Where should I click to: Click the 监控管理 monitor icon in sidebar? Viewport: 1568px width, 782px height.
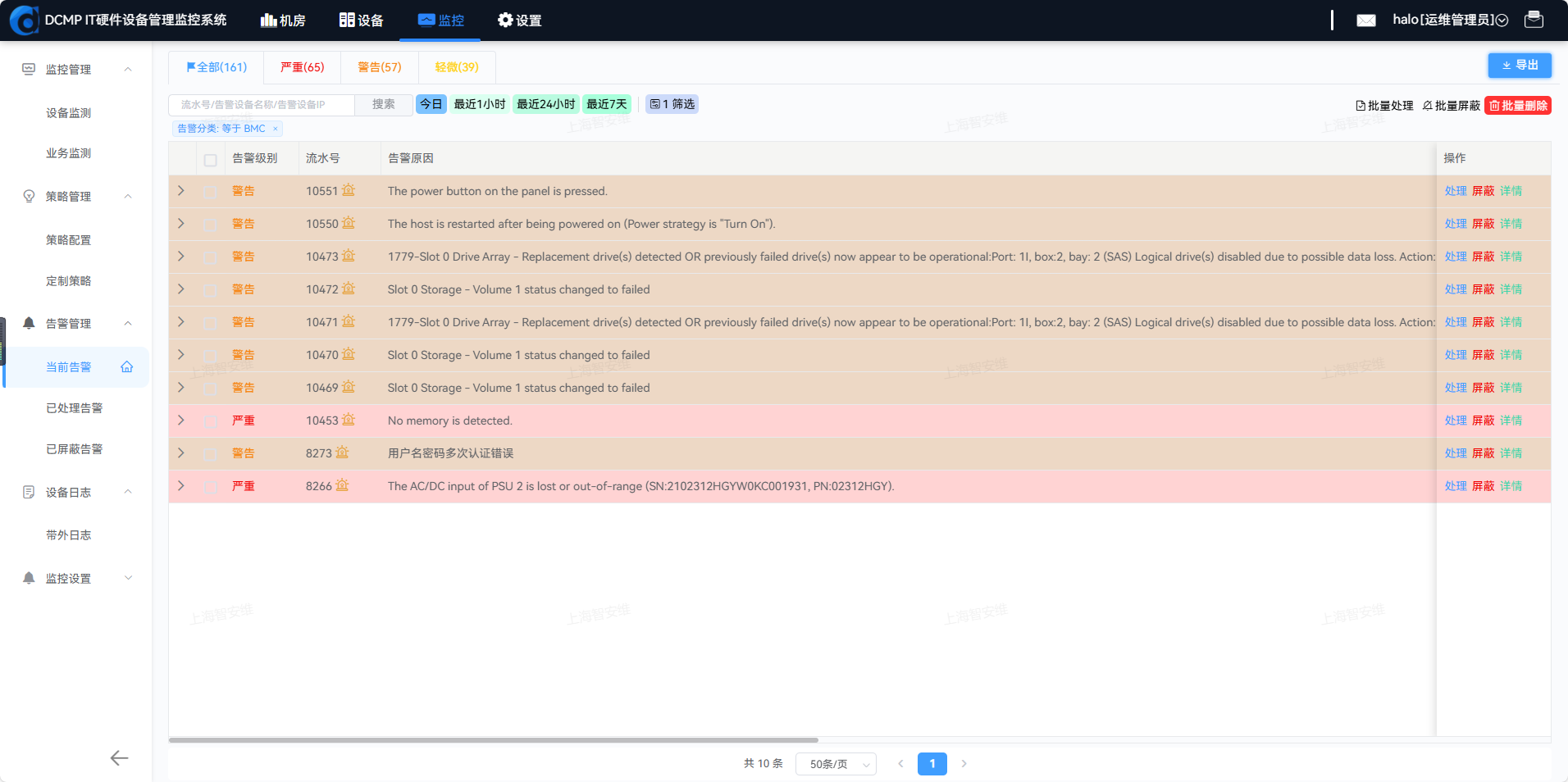click(29, 70)
